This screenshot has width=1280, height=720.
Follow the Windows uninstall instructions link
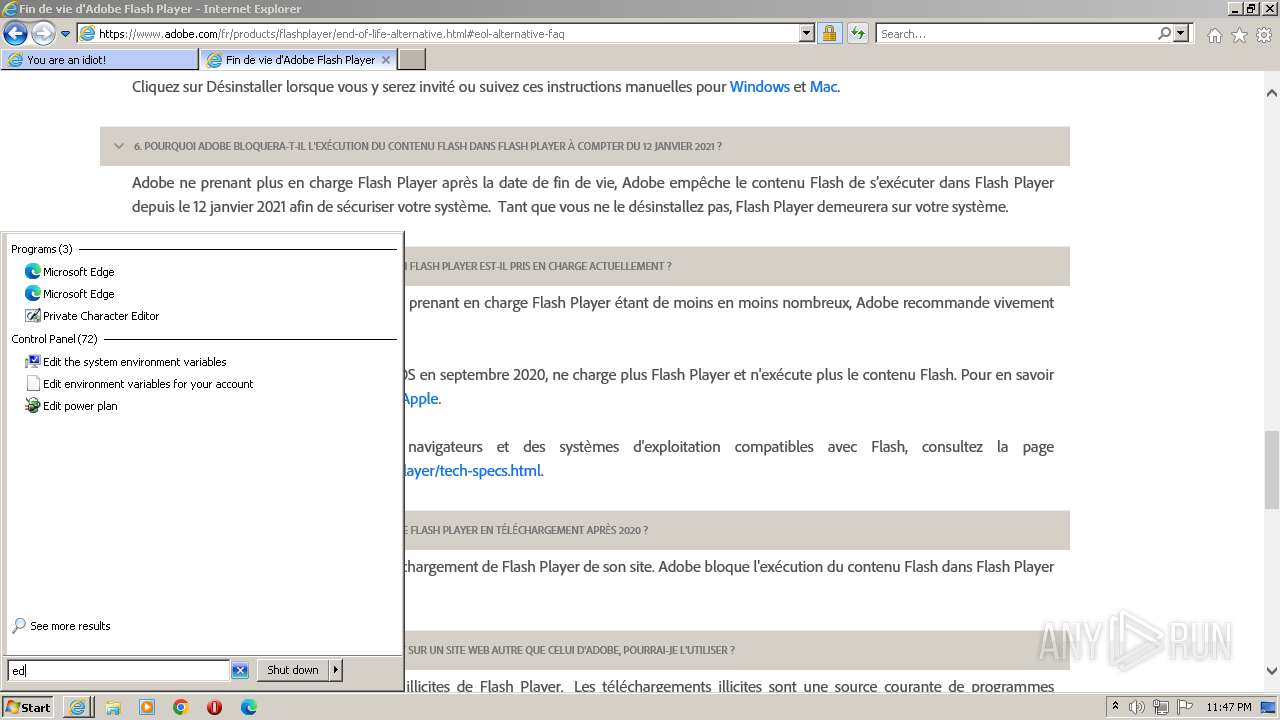[760, 87]
